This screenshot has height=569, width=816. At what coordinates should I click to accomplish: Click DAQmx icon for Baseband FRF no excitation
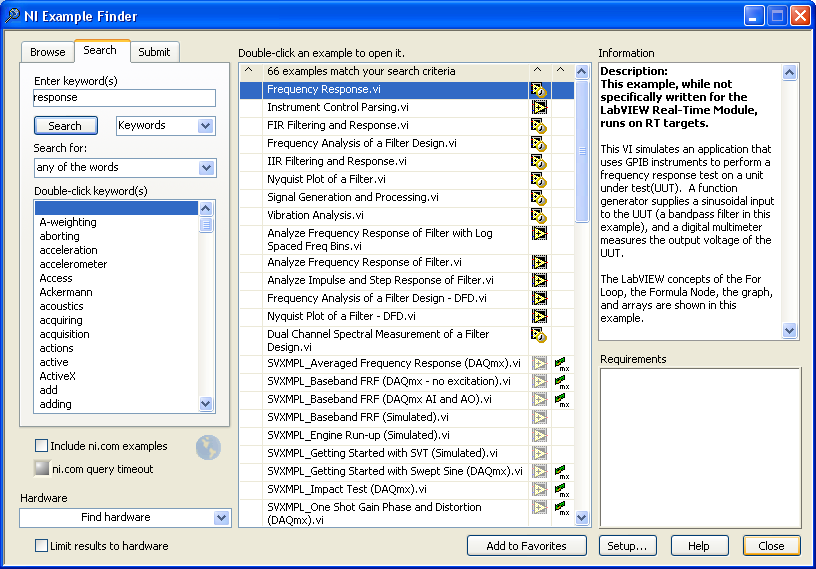tap(562, 382)
